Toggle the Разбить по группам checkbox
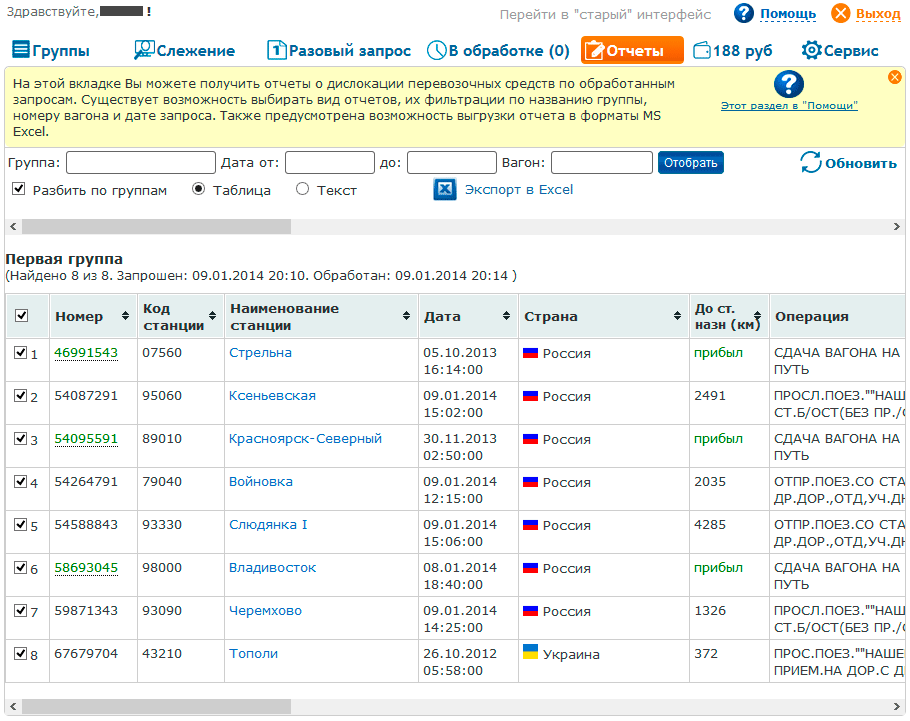 (18, 189)
